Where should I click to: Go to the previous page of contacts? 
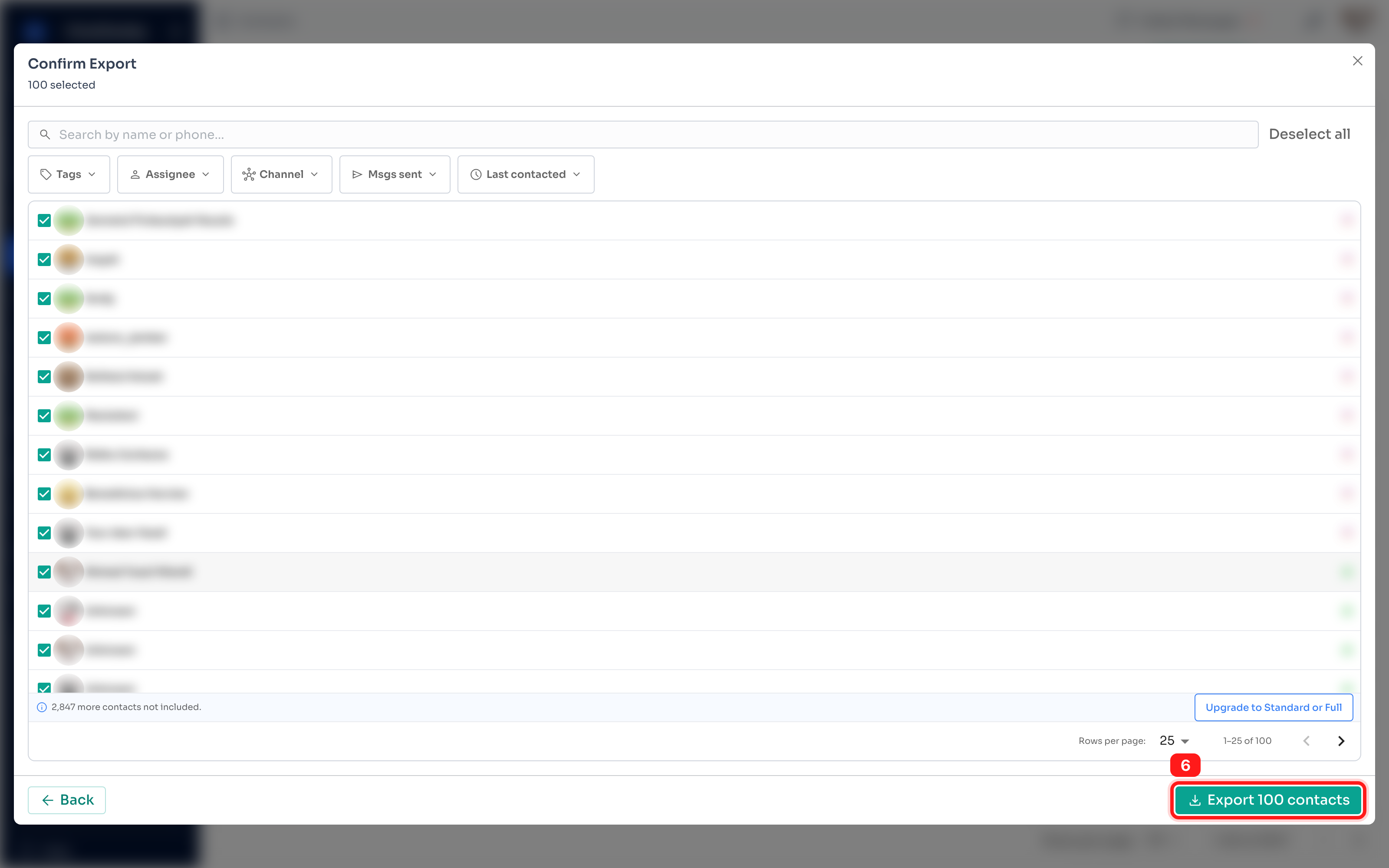(x=1307, y=740)
